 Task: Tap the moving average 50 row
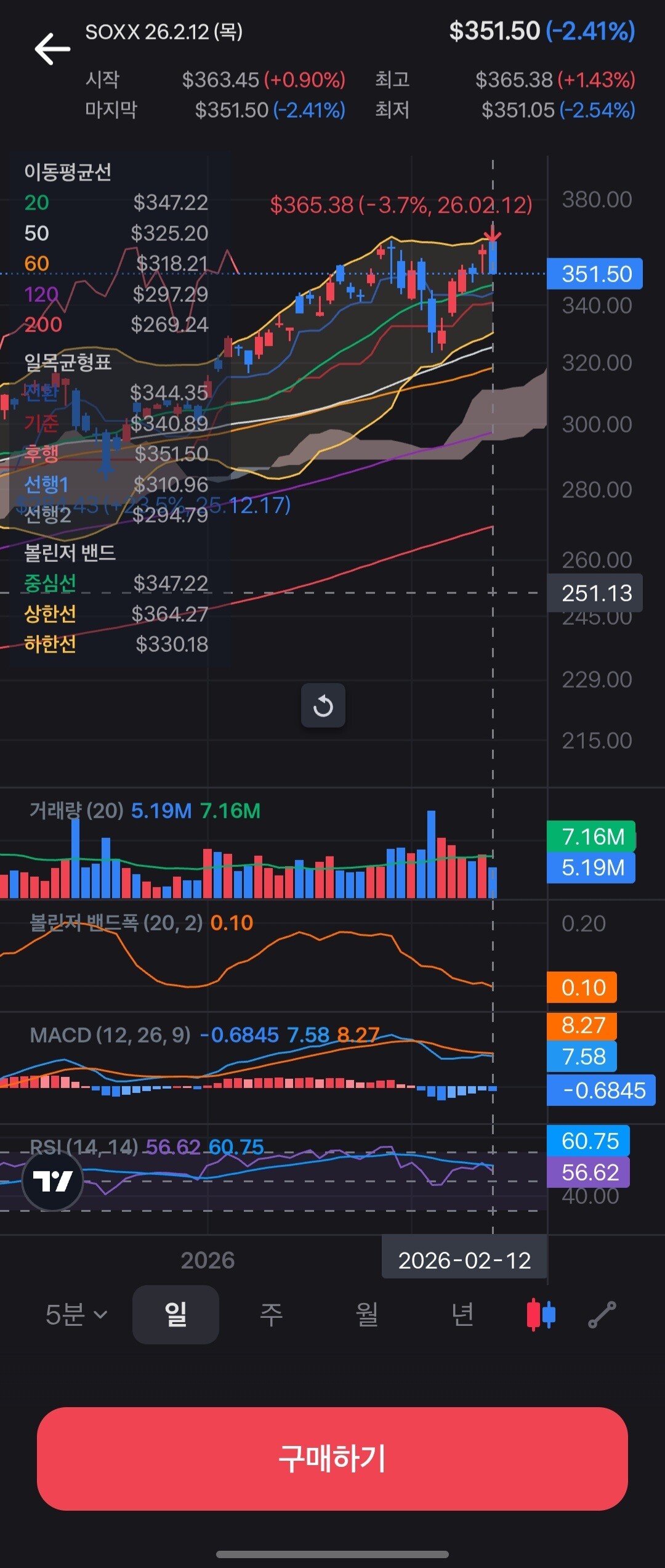tap(116, 233)
